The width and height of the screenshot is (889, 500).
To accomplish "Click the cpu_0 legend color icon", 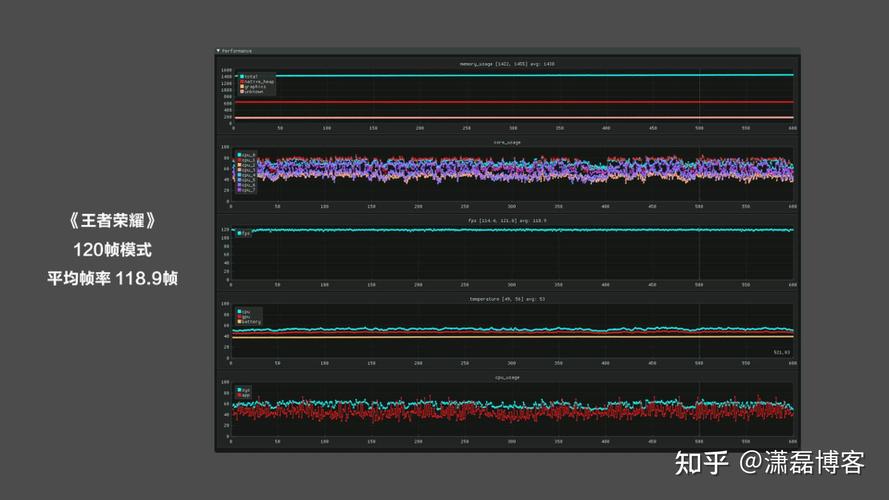I will [x=240, y=155].
